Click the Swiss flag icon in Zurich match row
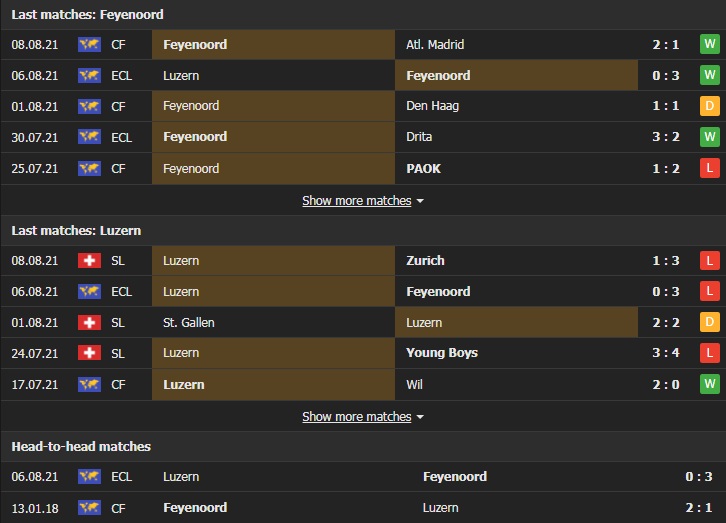Viewport: 726px width, 523px height. [x=89, y=261]
